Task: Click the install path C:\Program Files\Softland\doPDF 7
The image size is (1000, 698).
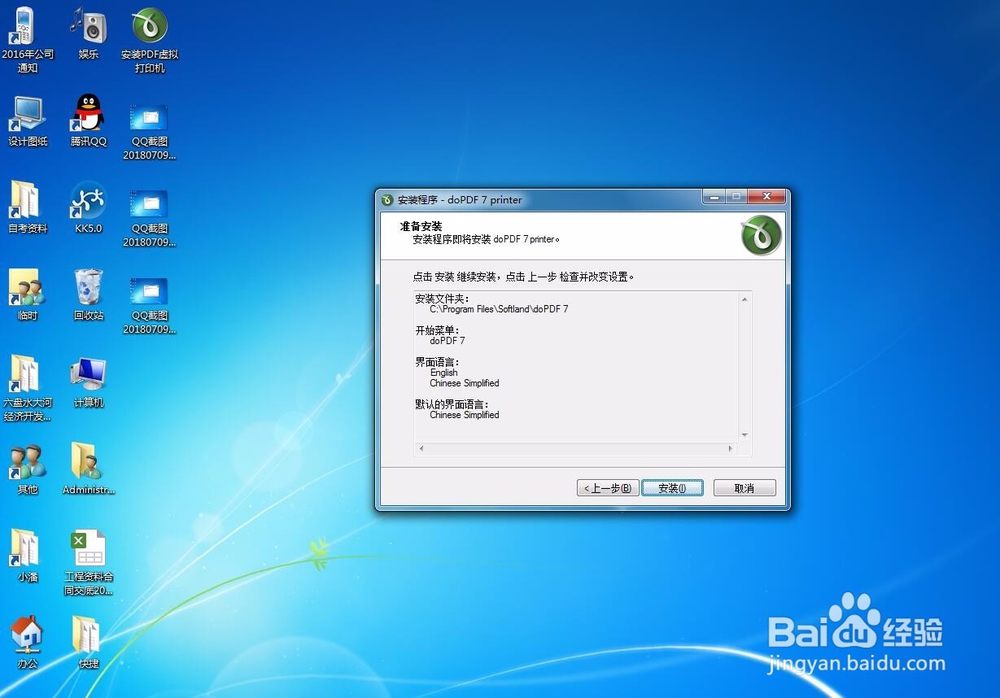Action: [499, 309]
